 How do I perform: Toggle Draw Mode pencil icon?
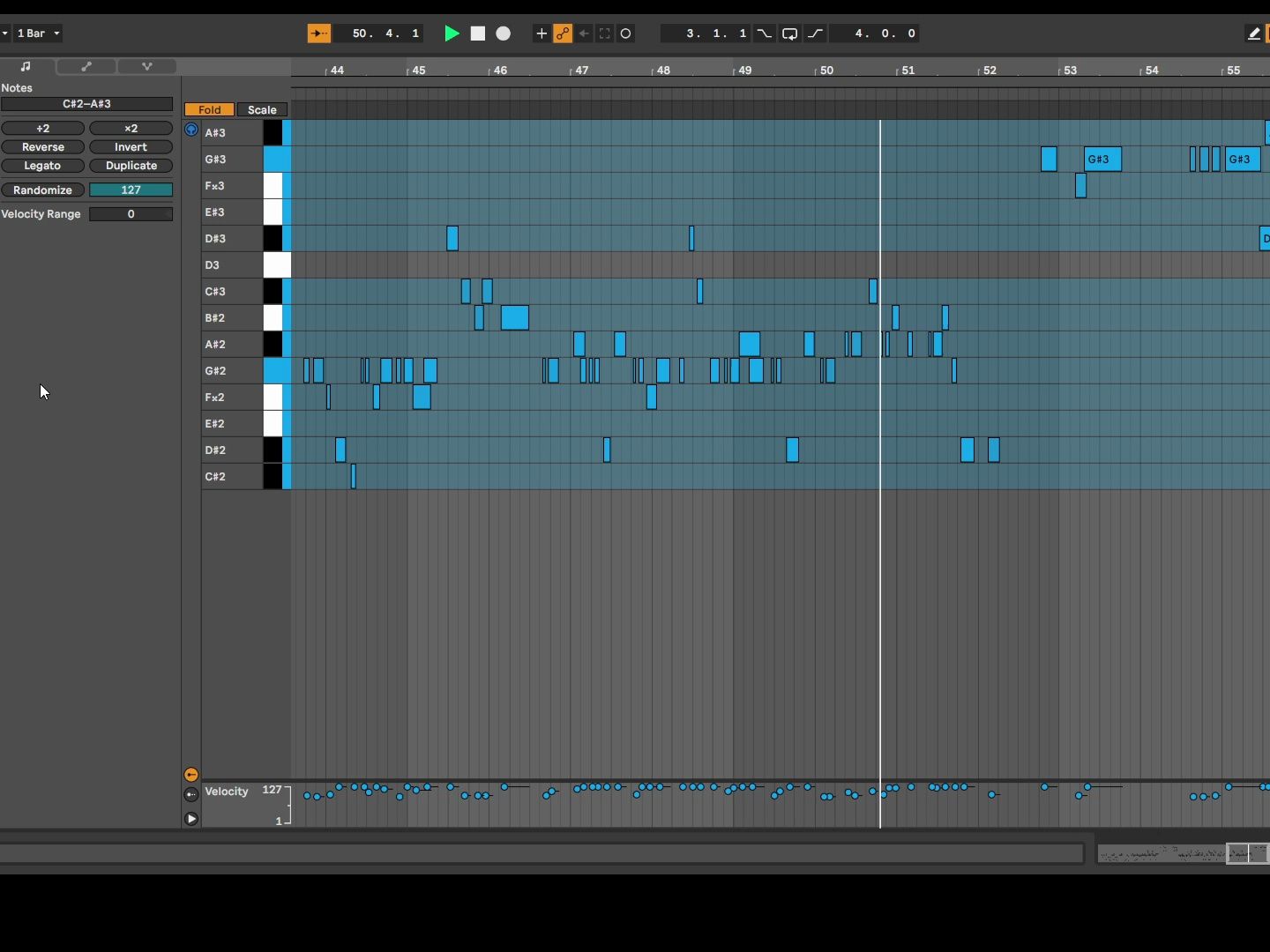tap(1254, 33)
